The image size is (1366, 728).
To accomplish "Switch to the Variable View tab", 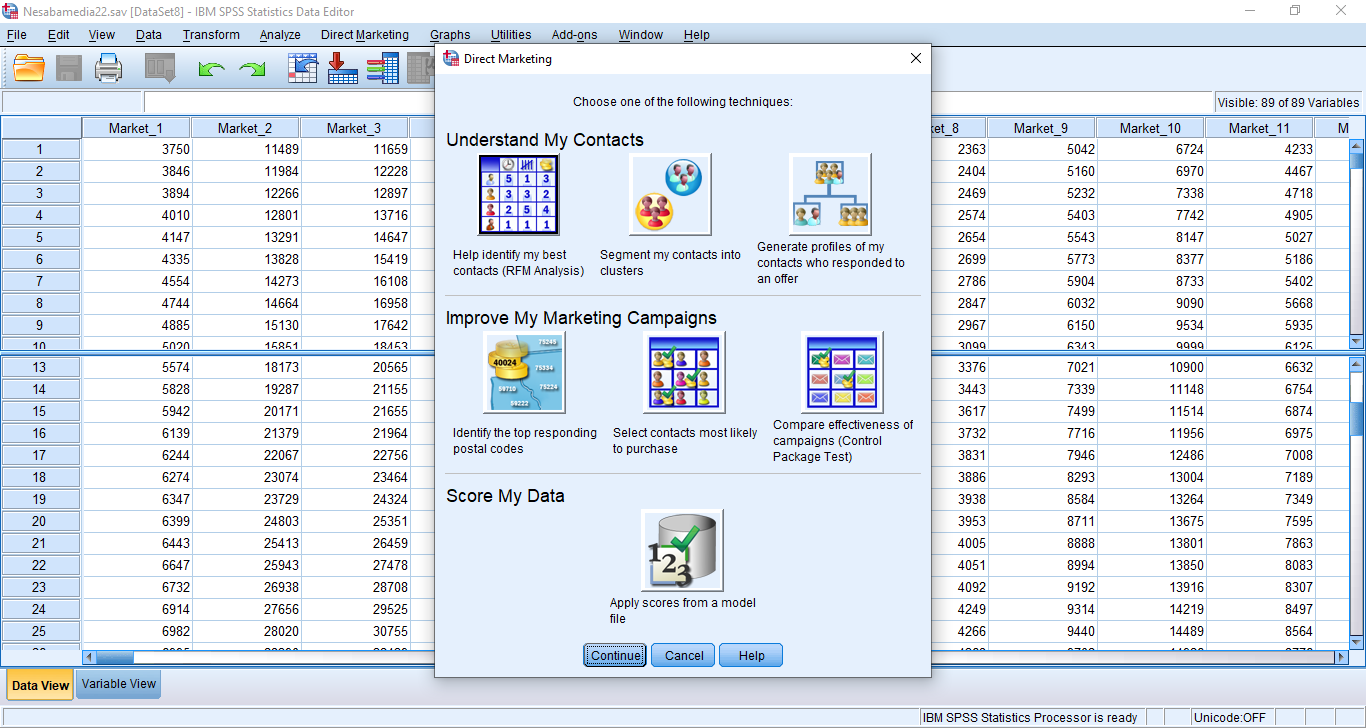I will [x=119, y=684].
